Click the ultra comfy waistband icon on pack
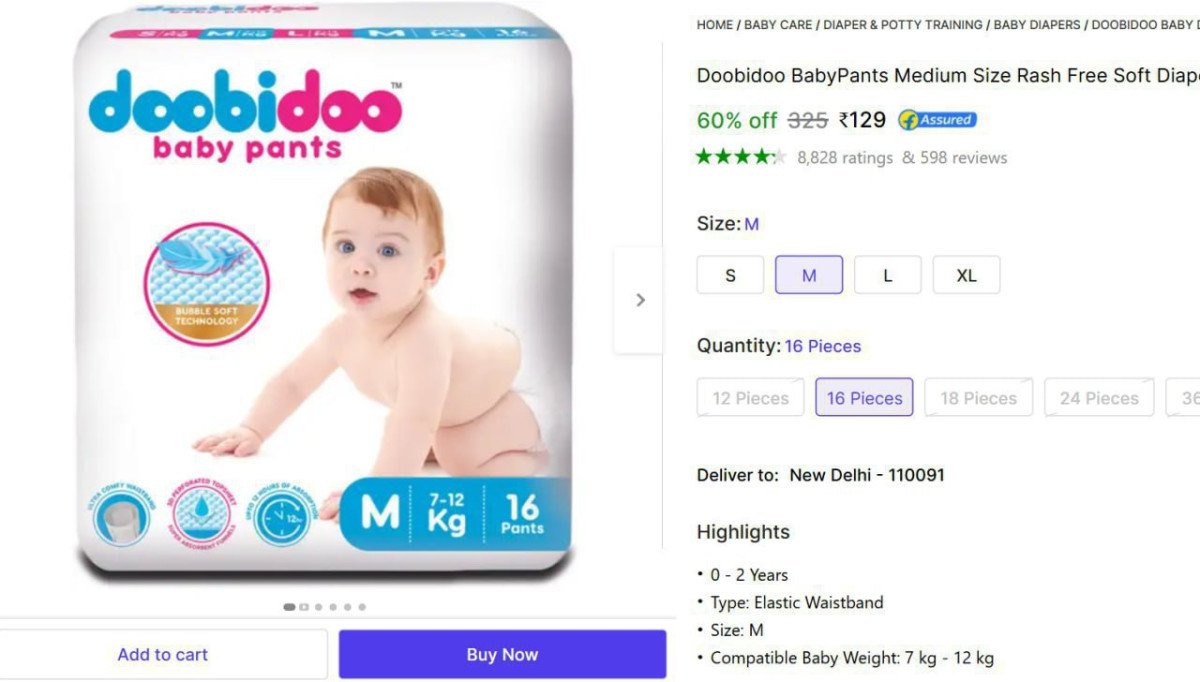This screenshot has width=1200, height=682. pyautogui.click(x=119, y=517)
